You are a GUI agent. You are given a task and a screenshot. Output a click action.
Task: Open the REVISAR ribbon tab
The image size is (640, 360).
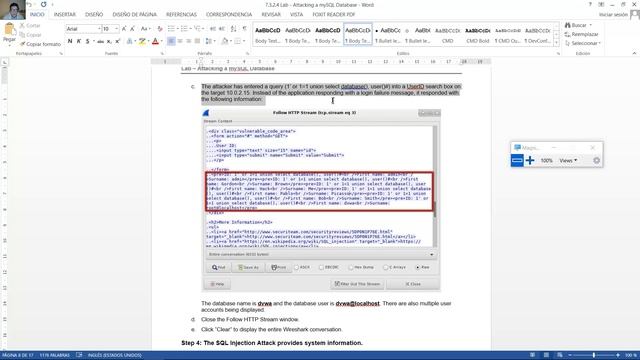point(271,14)
